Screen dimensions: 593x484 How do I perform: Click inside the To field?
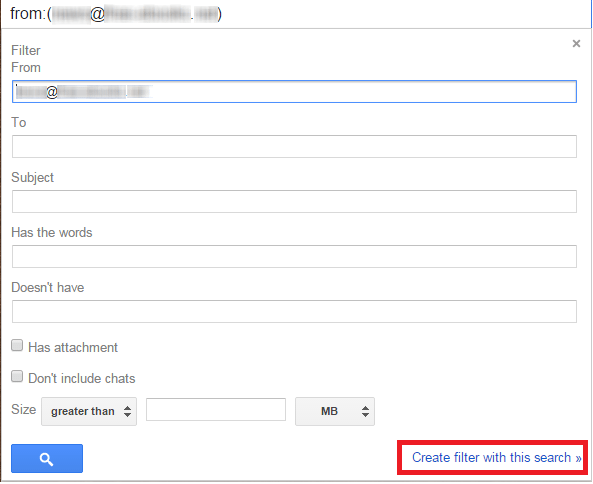(x=294, y=146)
